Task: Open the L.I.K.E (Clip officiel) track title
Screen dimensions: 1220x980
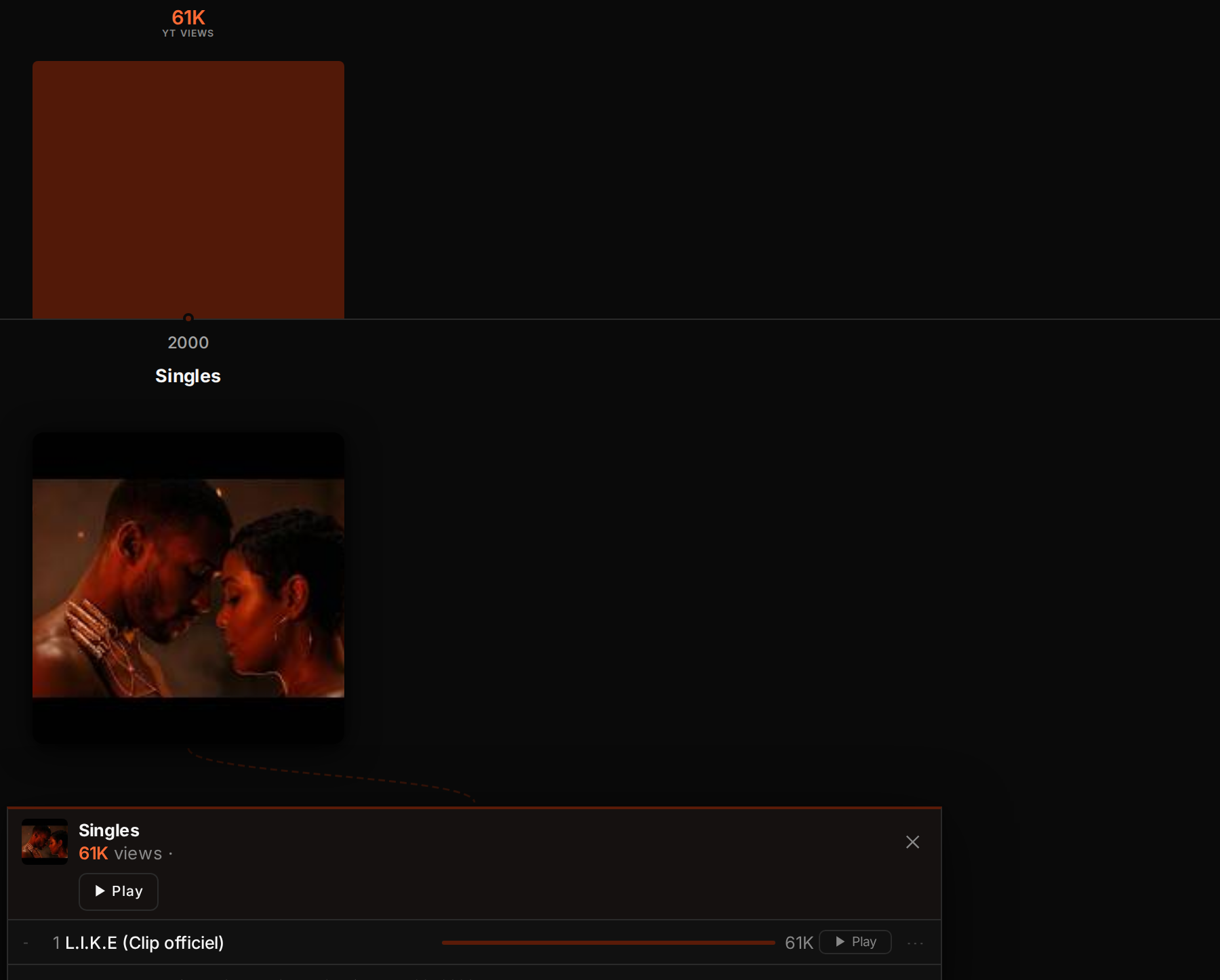Action: click(144, 943)
